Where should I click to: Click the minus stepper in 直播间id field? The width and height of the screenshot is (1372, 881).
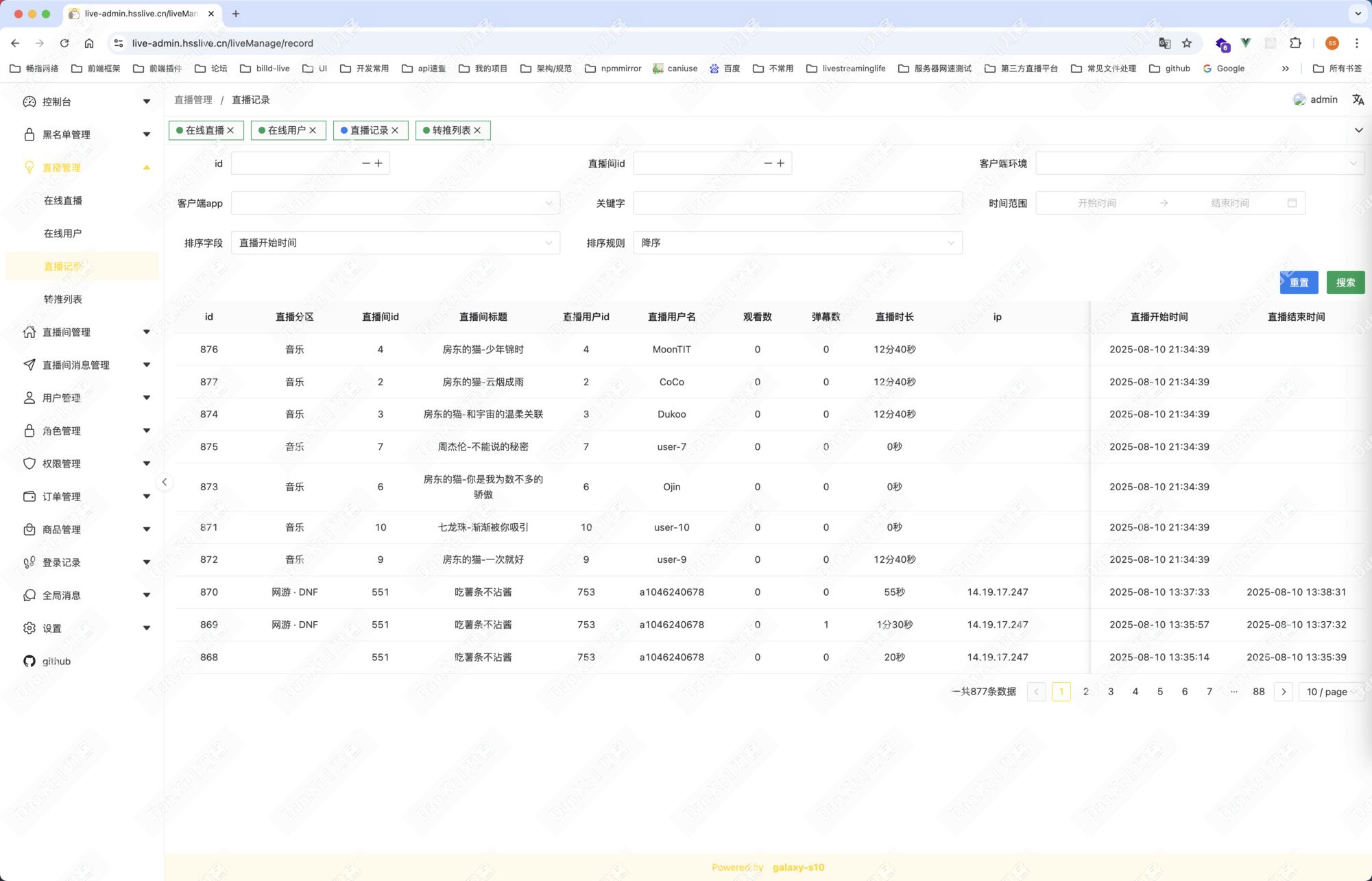click(x=768, y=163)
